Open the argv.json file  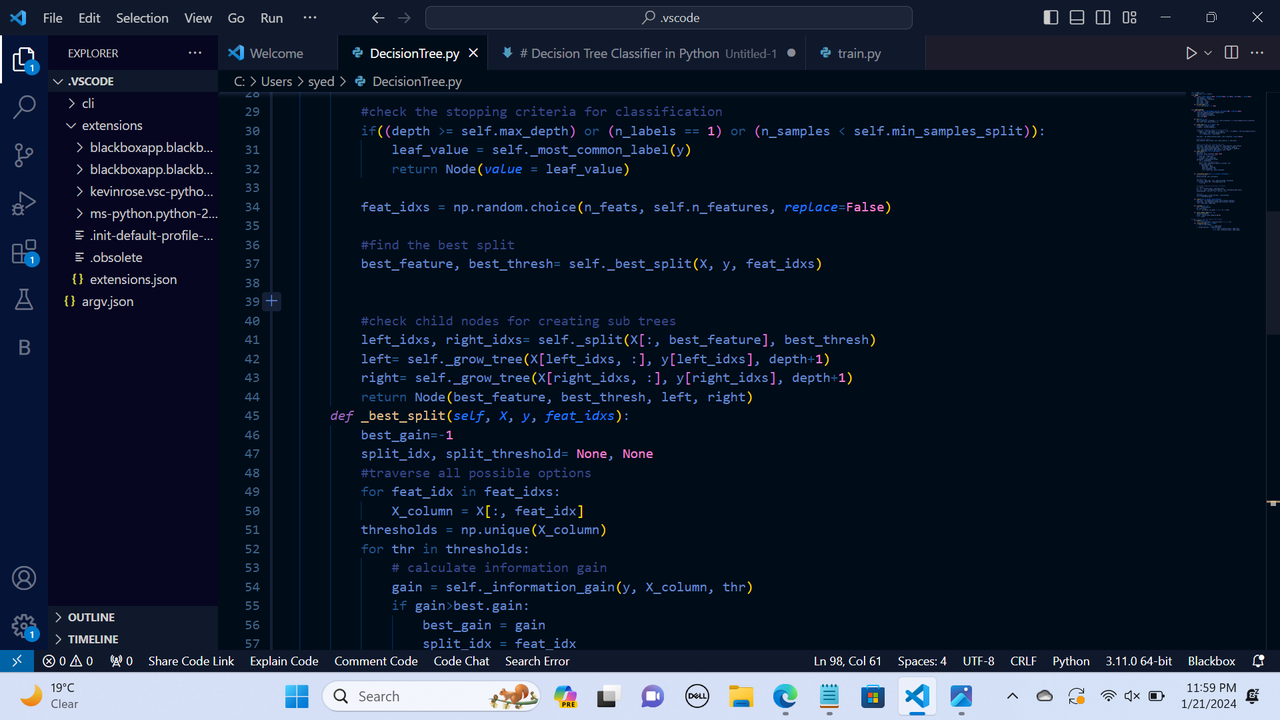pyautogui.click(x=133, y=301)
